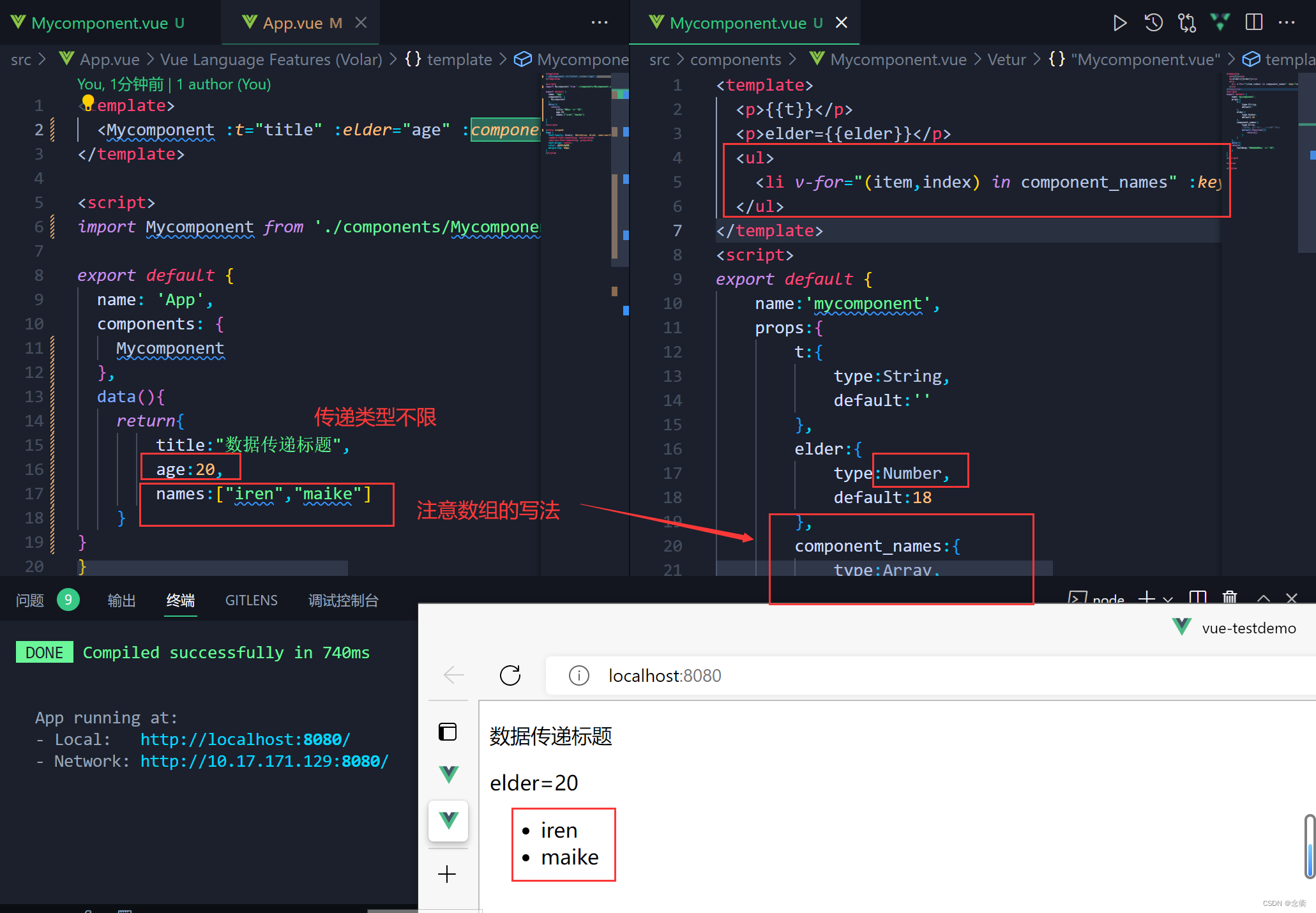The height and width of the screenshot is (913, 1316).
Task: Click browser add-tab plus icon in sidebar
Action: 447,874
